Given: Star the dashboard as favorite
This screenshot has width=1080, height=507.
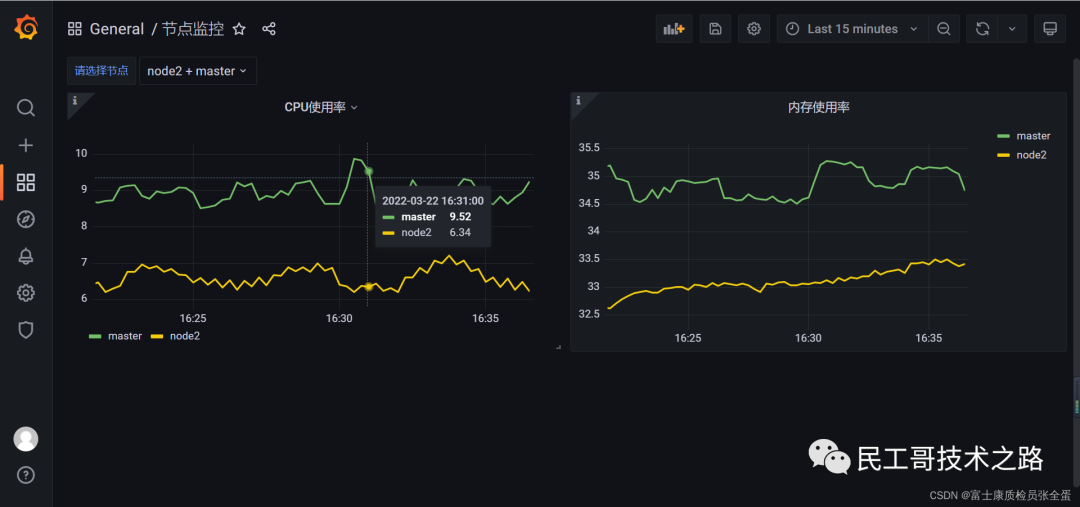Looking at the screenshot, I should click(239, 29).
